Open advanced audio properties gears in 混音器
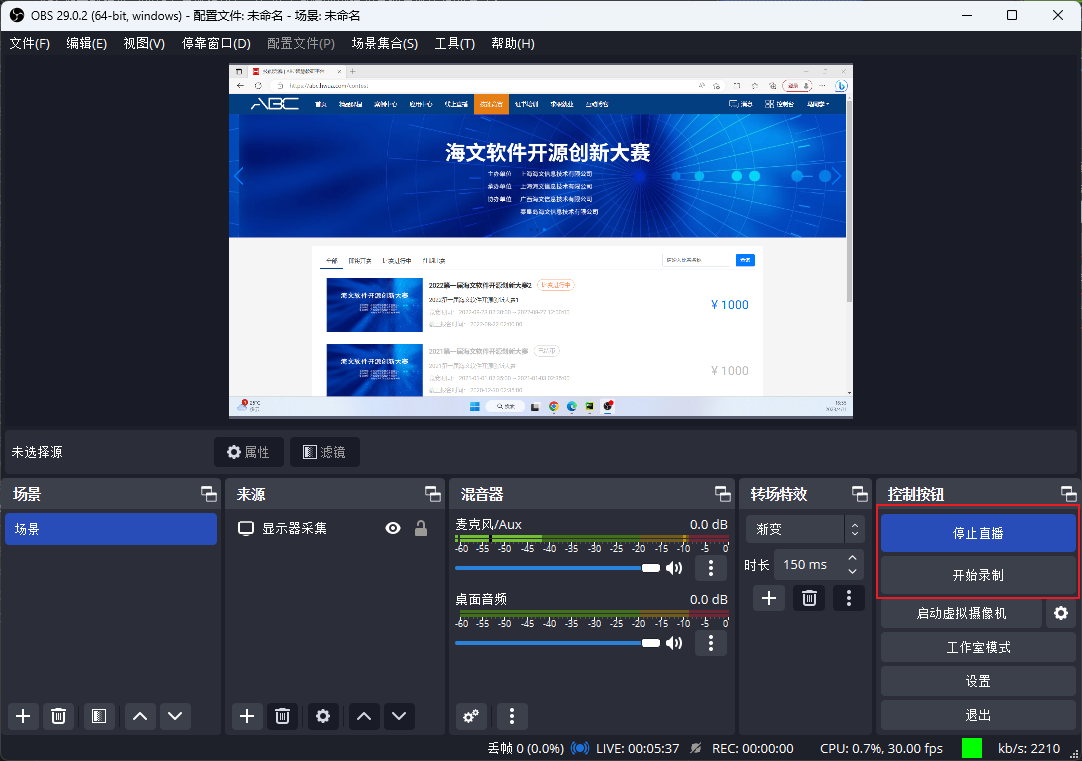 click(471, 716)
